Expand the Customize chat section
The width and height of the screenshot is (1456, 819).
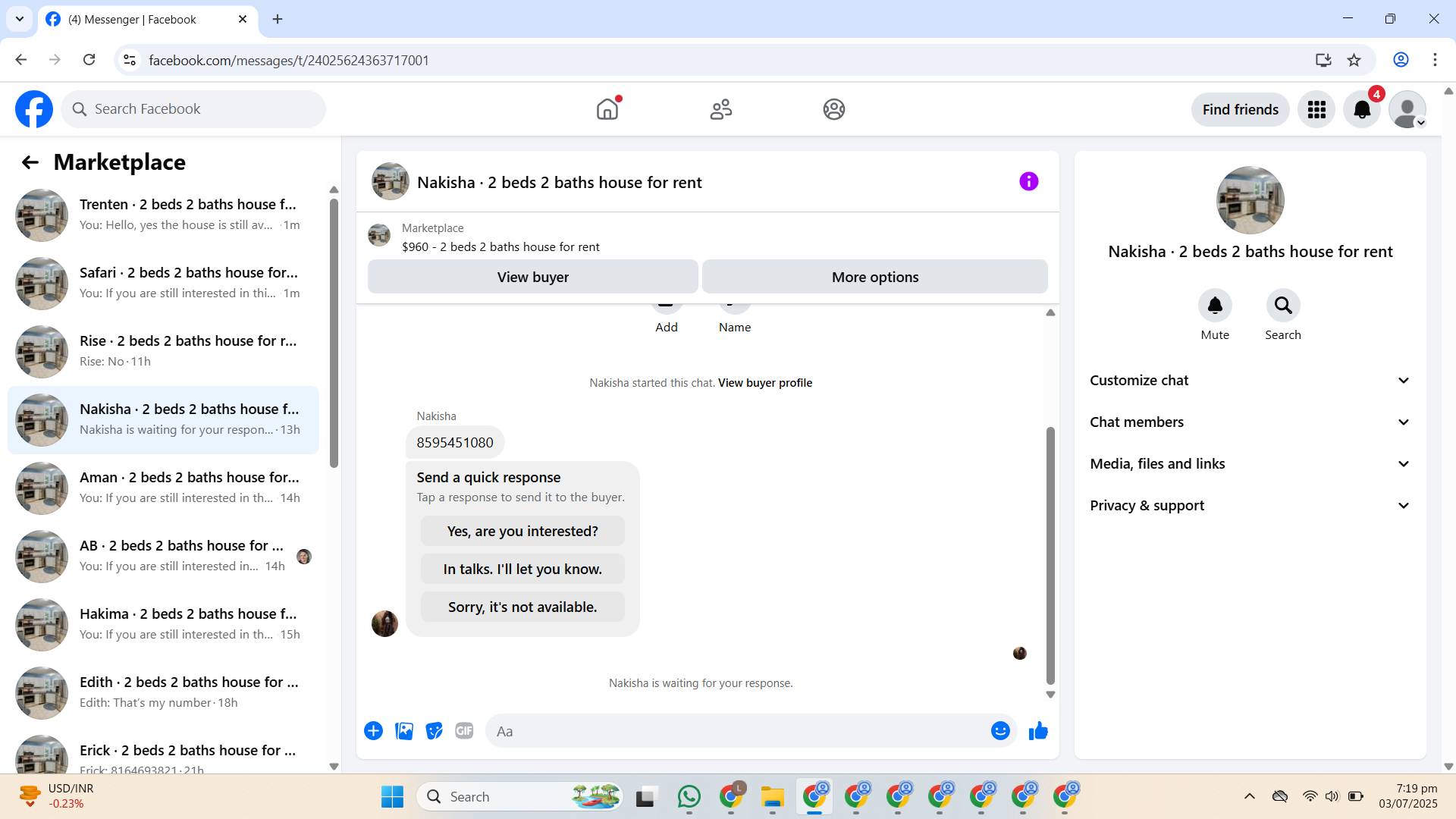(x=1250, y=381)
